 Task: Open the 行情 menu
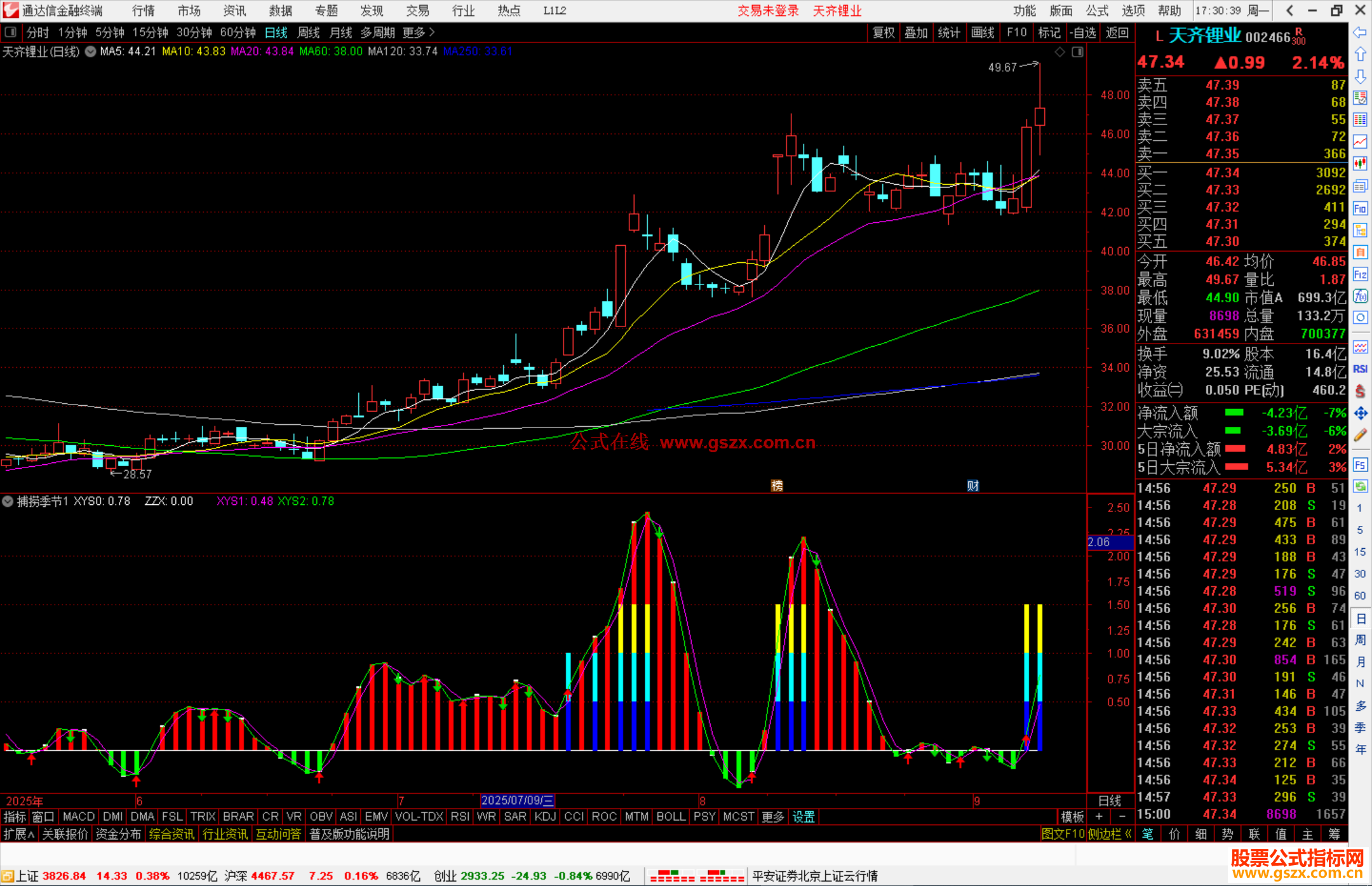point(144,11)
